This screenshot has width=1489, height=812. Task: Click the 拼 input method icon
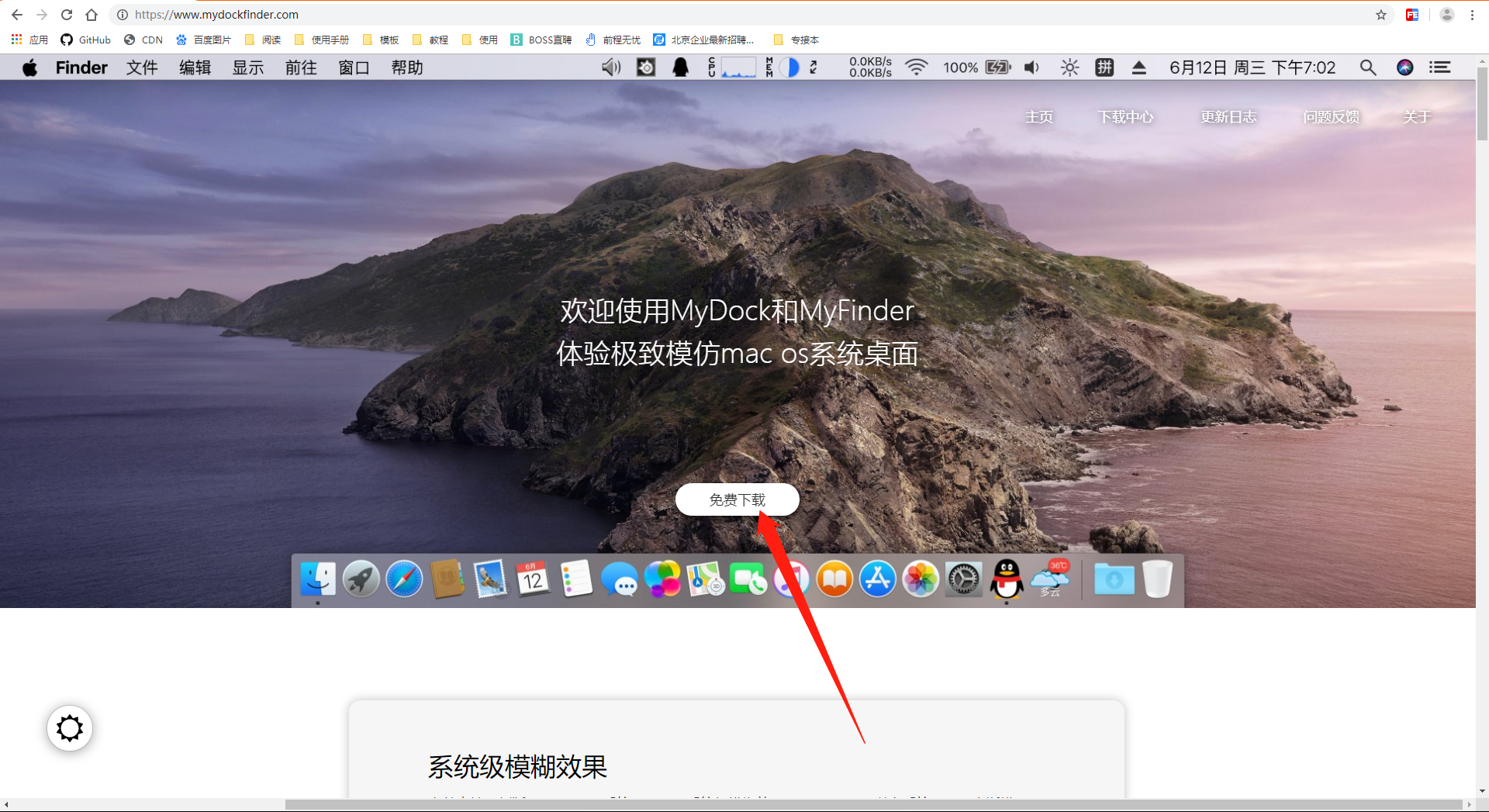[x=1104, y=67]
